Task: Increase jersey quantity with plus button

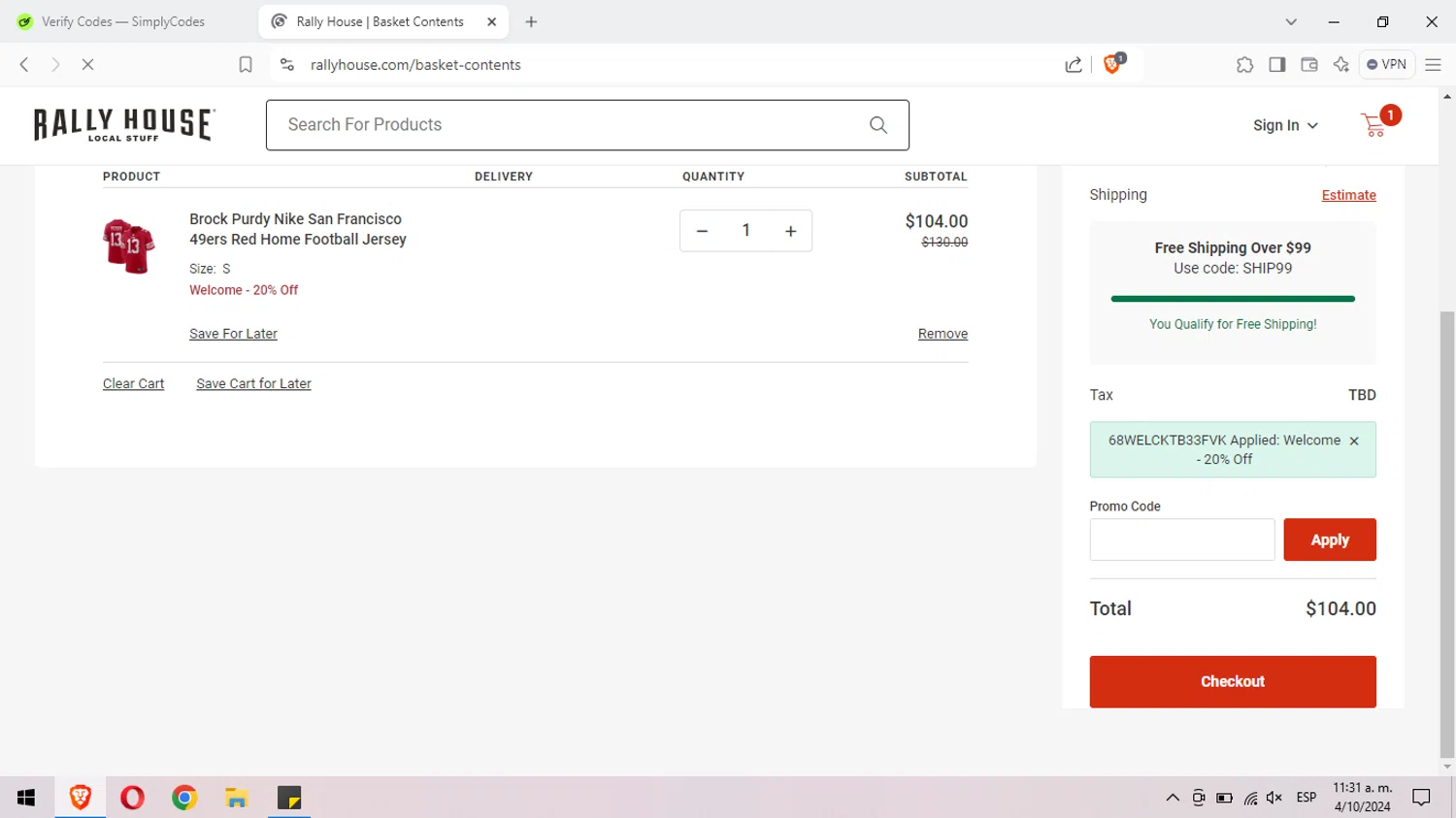Action: 791,231
